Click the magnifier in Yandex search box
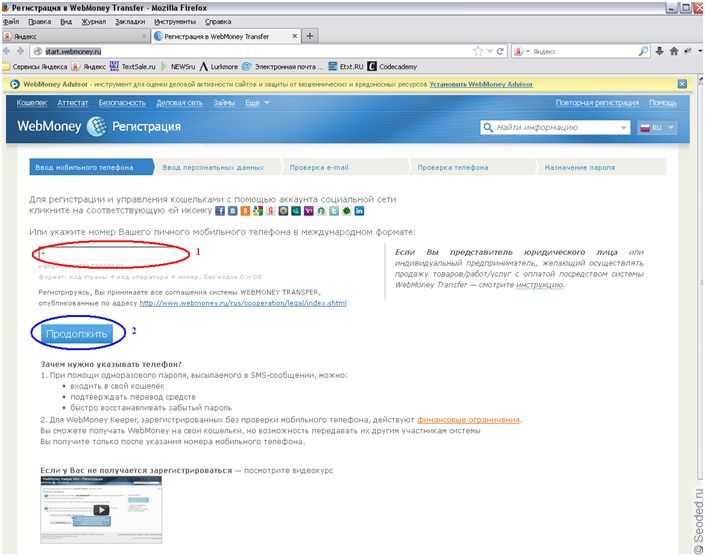 click(x=643, y=51)
